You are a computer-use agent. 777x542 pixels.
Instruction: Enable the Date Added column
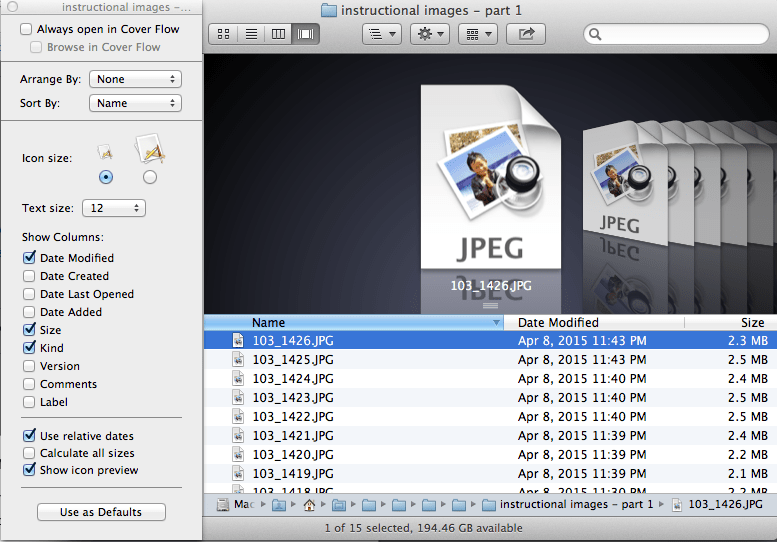pos(29,312)
